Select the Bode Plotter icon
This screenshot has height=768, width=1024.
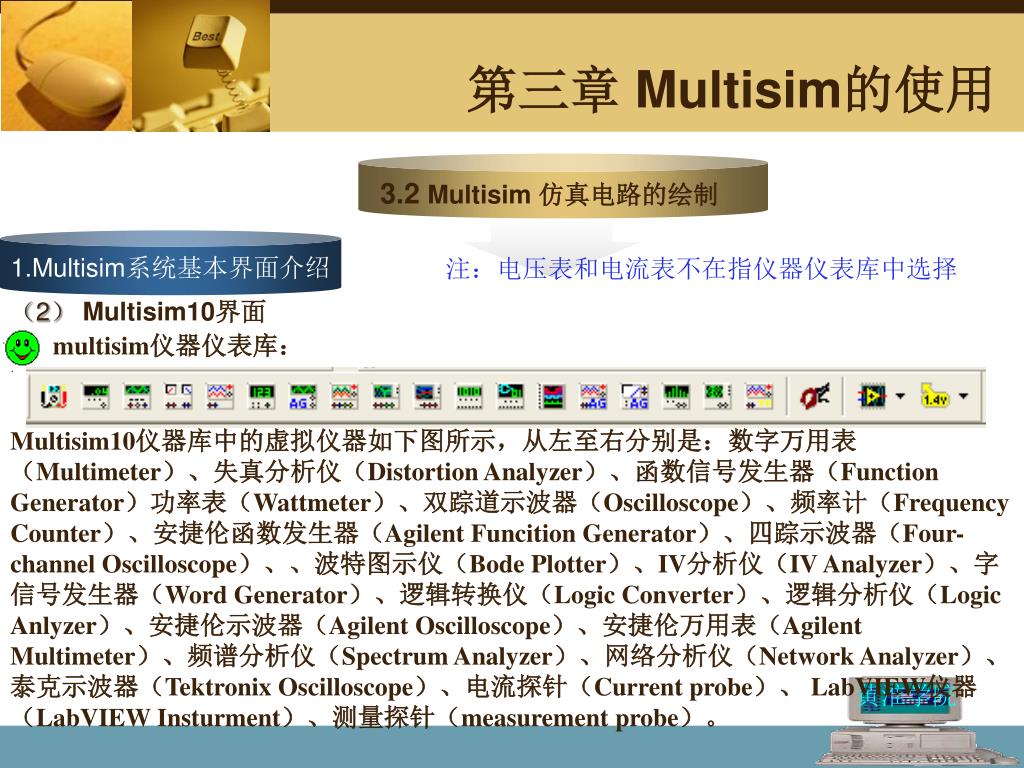coord(386,396)
